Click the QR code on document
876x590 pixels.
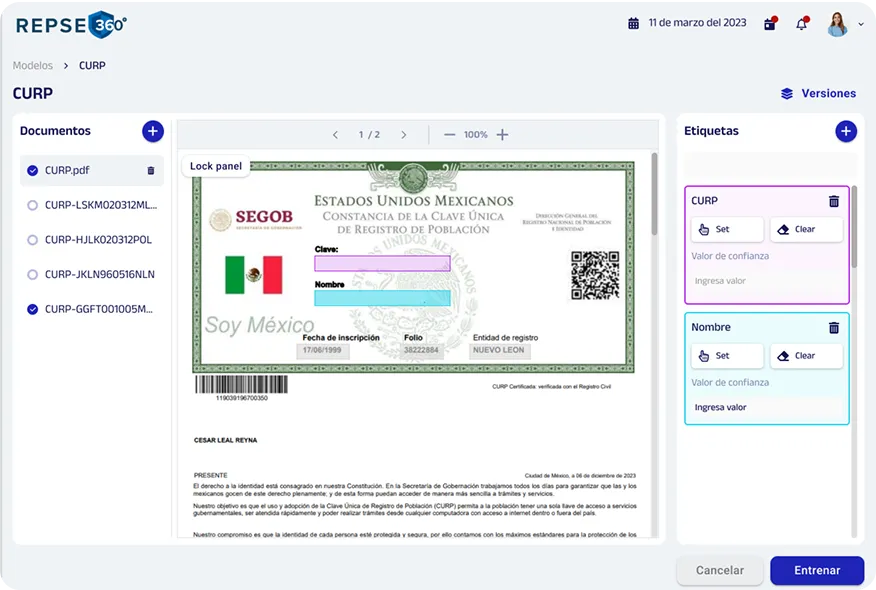tap(595, 275)
